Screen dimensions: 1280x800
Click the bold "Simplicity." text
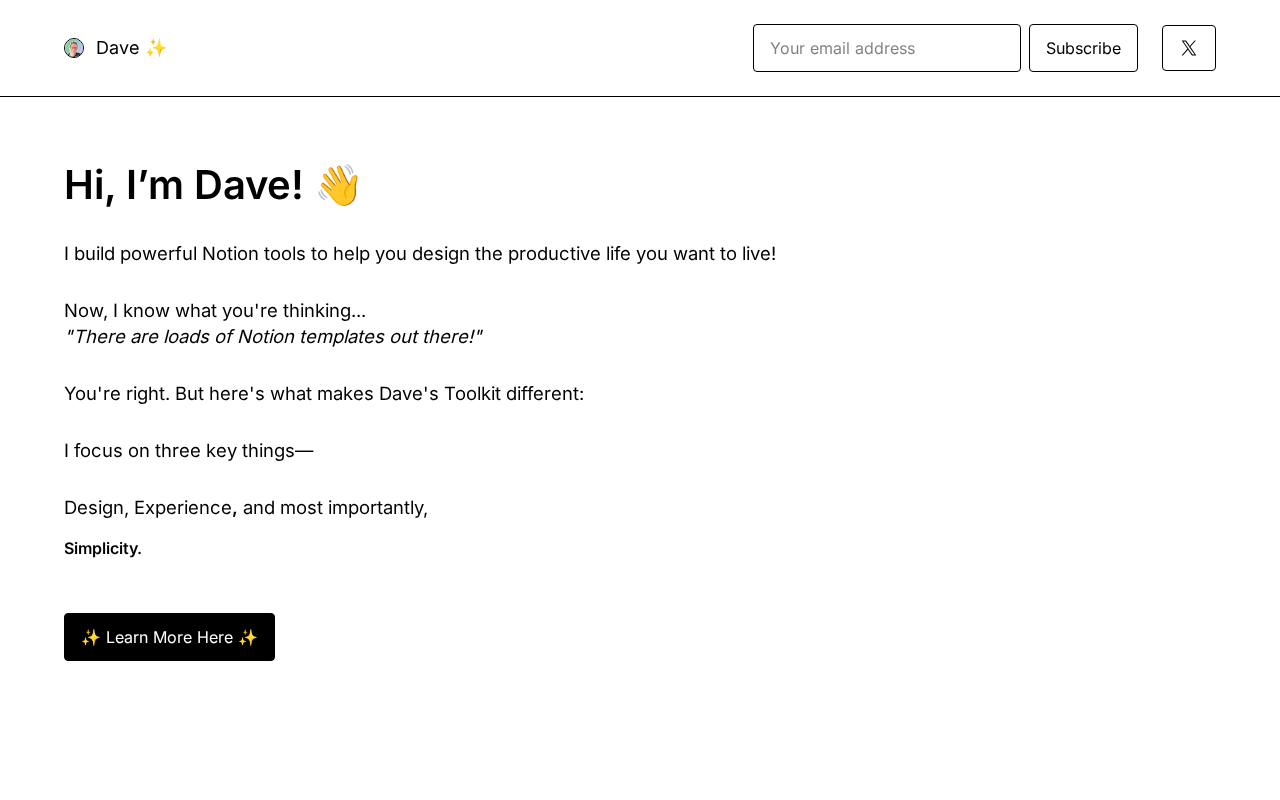click(x=103, y=548)
